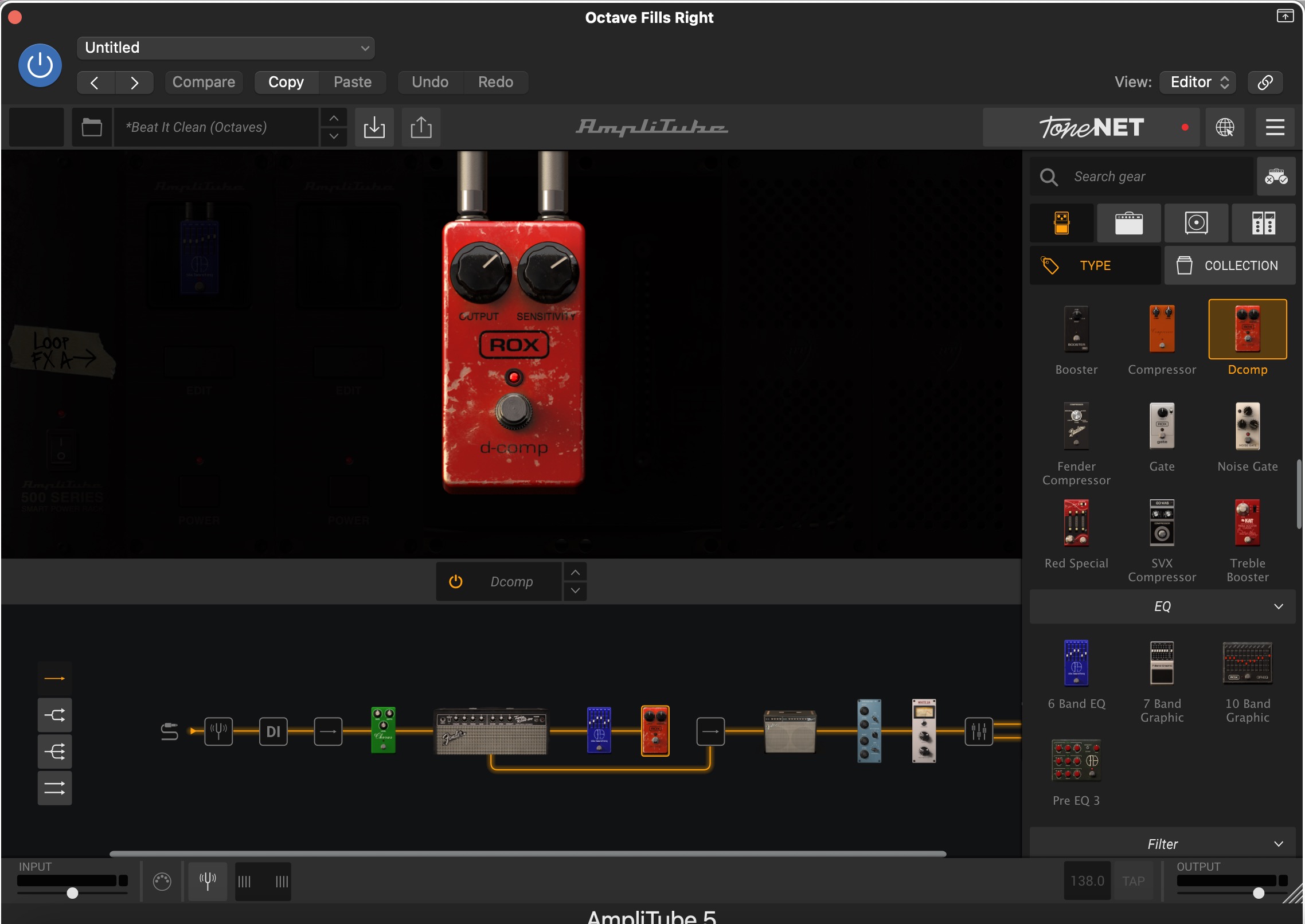Open the hamburger main menu
This screenshot has width=1305, height=924.
point(1275,127)
